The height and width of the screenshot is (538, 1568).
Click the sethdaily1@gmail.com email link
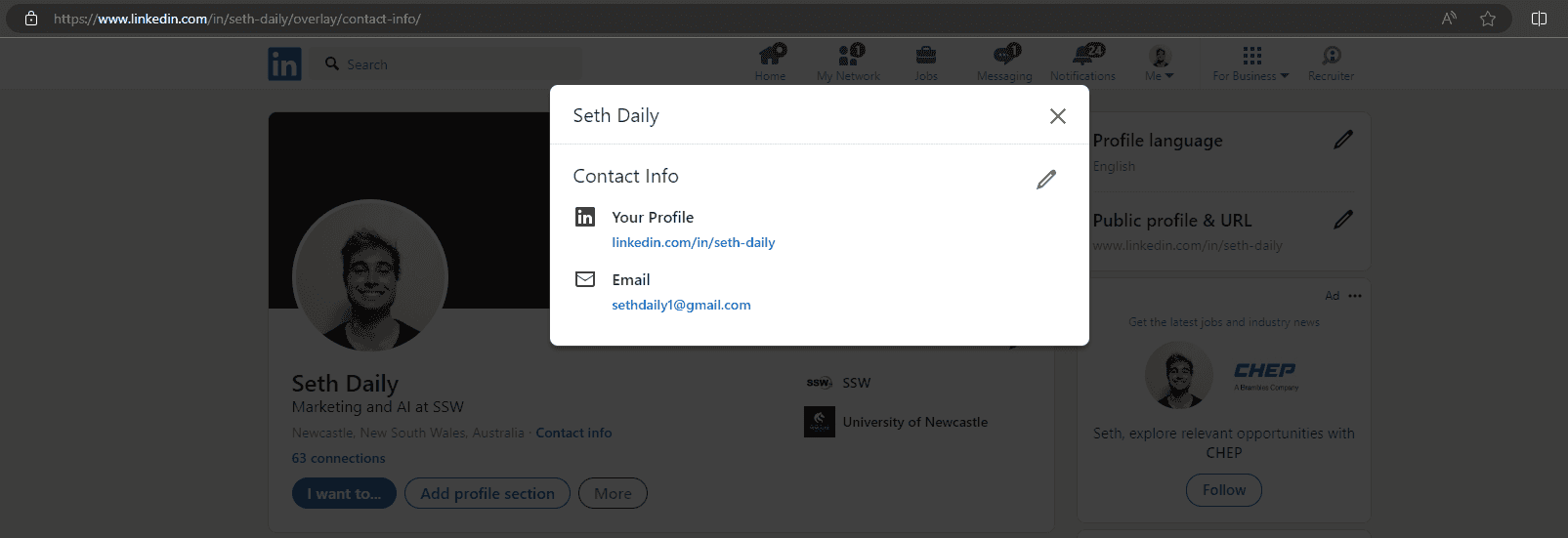click(681, 305)
